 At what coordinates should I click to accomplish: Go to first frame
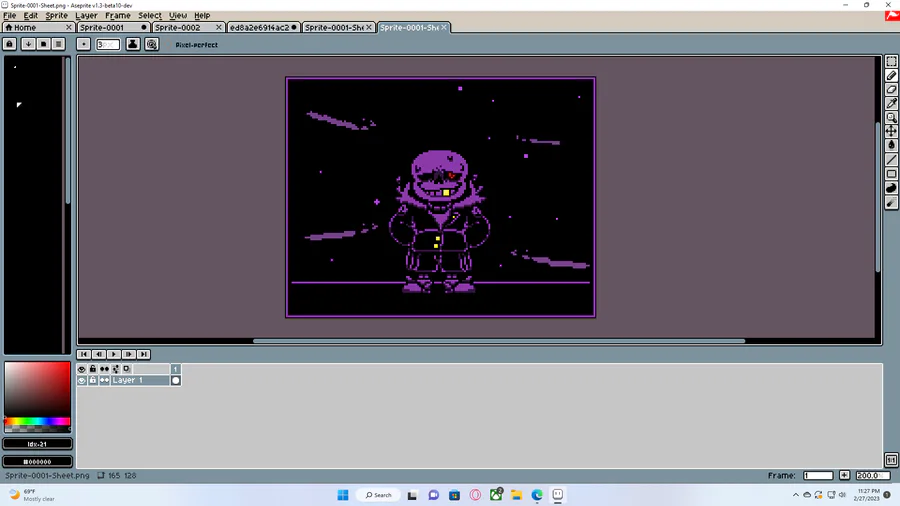84,355
